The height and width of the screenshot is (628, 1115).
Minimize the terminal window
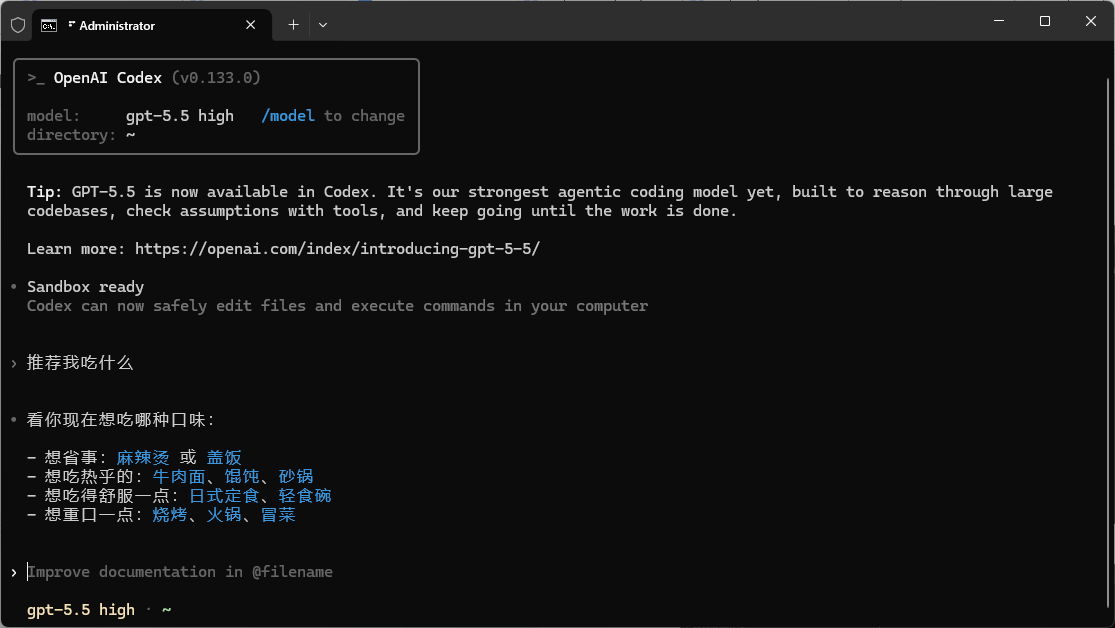coord(999,21)
